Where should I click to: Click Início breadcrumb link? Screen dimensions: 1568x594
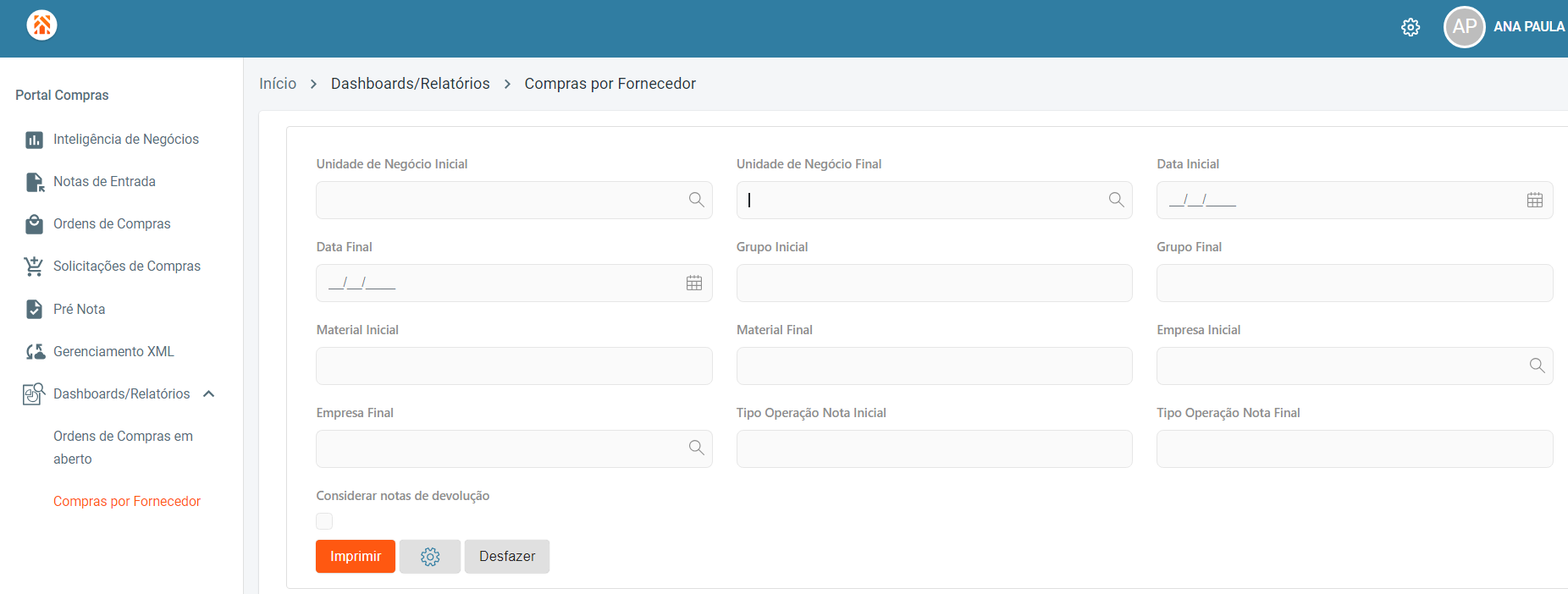278,84
